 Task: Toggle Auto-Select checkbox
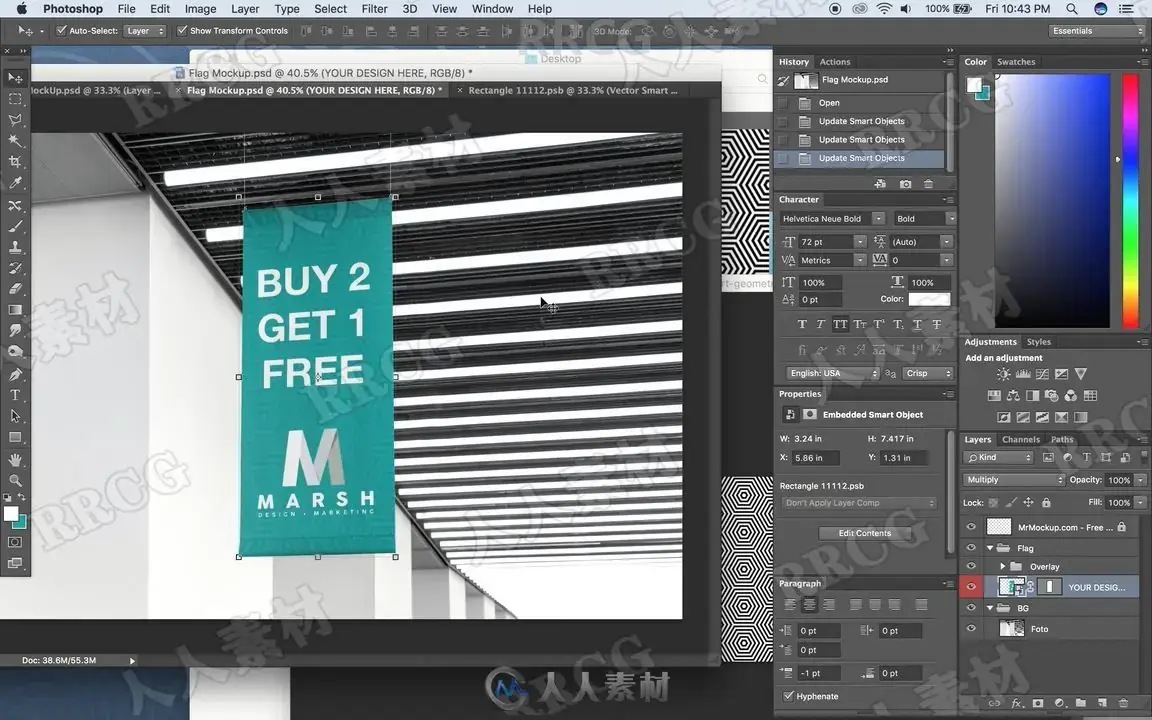tap(62, 31)
